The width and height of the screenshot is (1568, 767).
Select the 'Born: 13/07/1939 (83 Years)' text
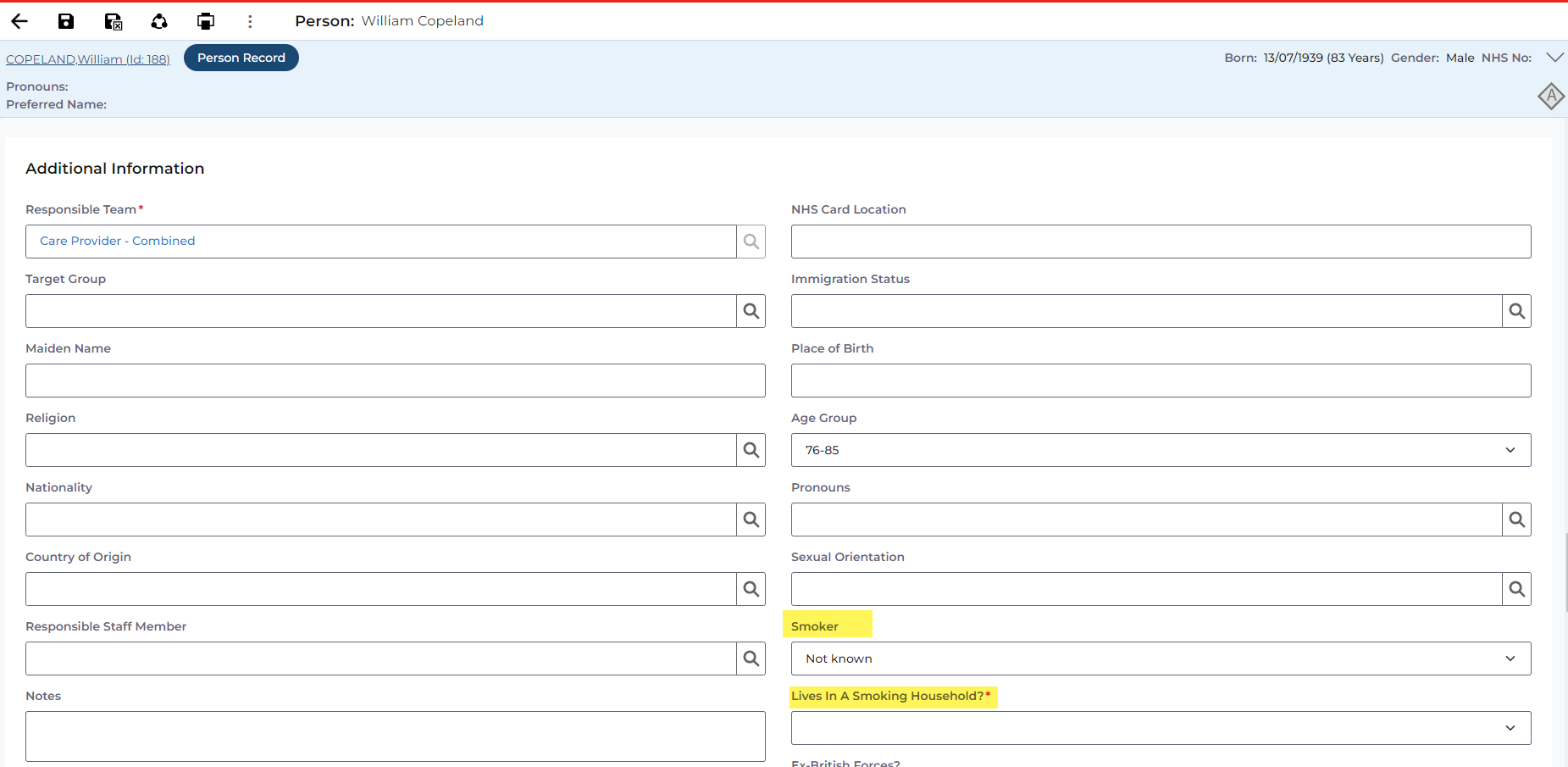pos(1304,58)
